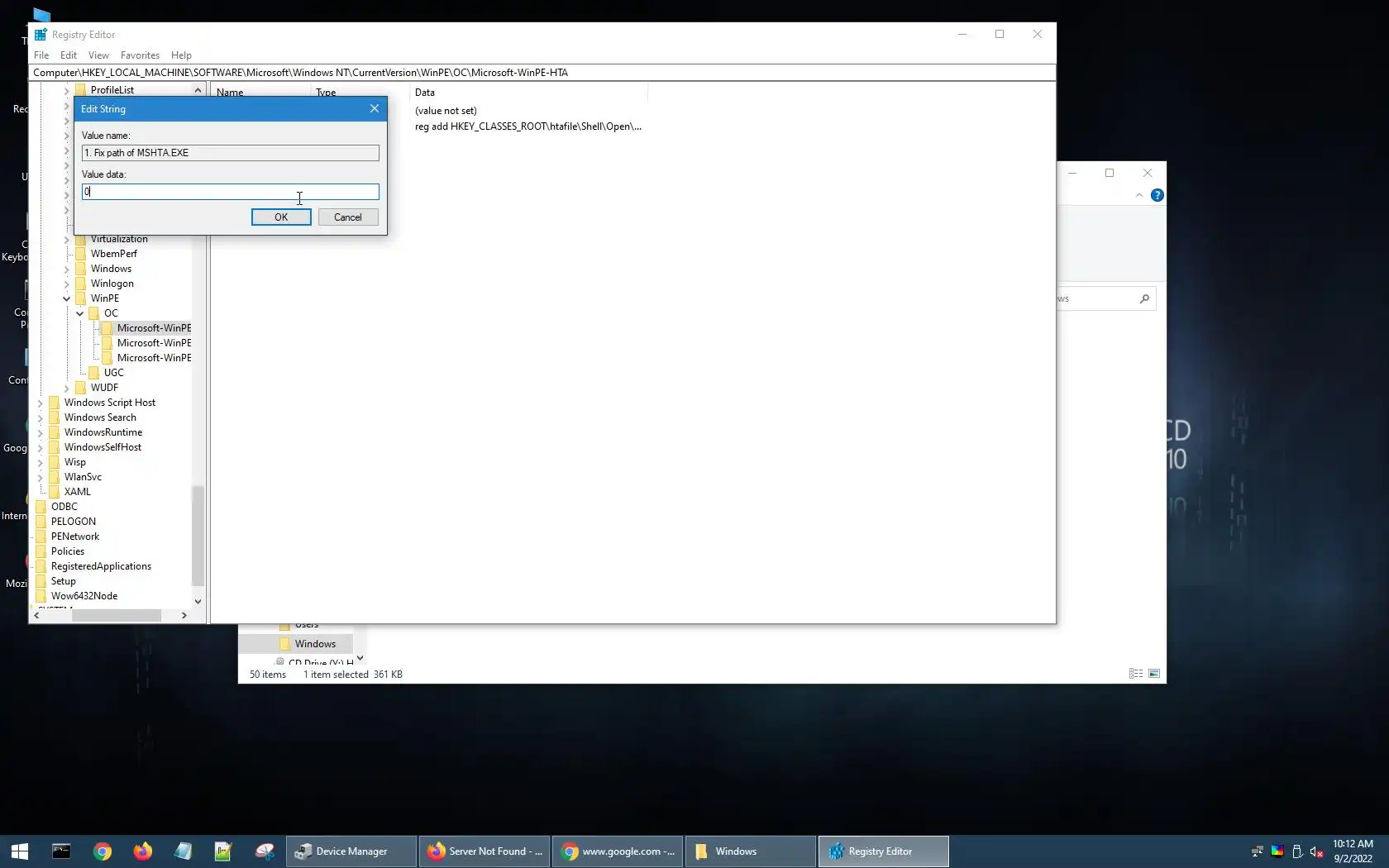Collapse the WinPE key
This screenshot has height=868, width=1389.
[67, 298]
